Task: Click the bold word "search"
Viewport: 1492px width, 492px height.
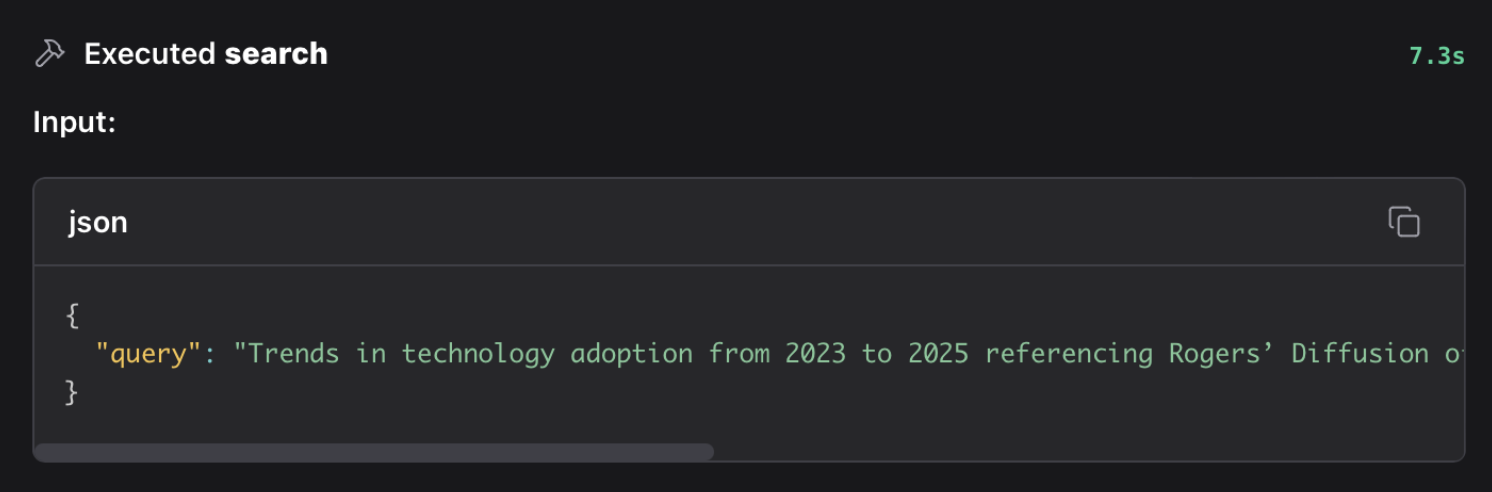Action: pos(276,54)
